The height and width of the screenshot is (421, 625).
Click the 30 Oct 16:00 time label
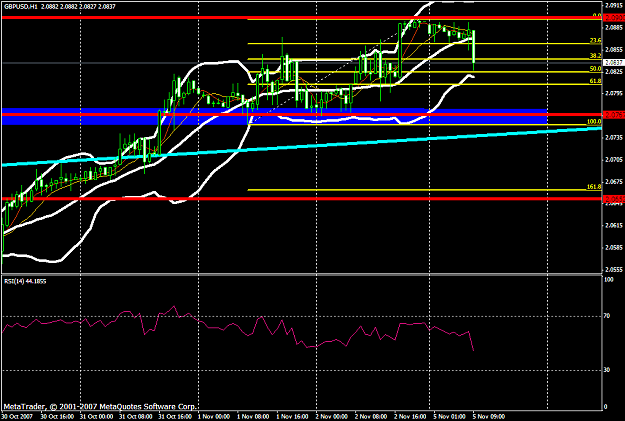click(57, 417)
